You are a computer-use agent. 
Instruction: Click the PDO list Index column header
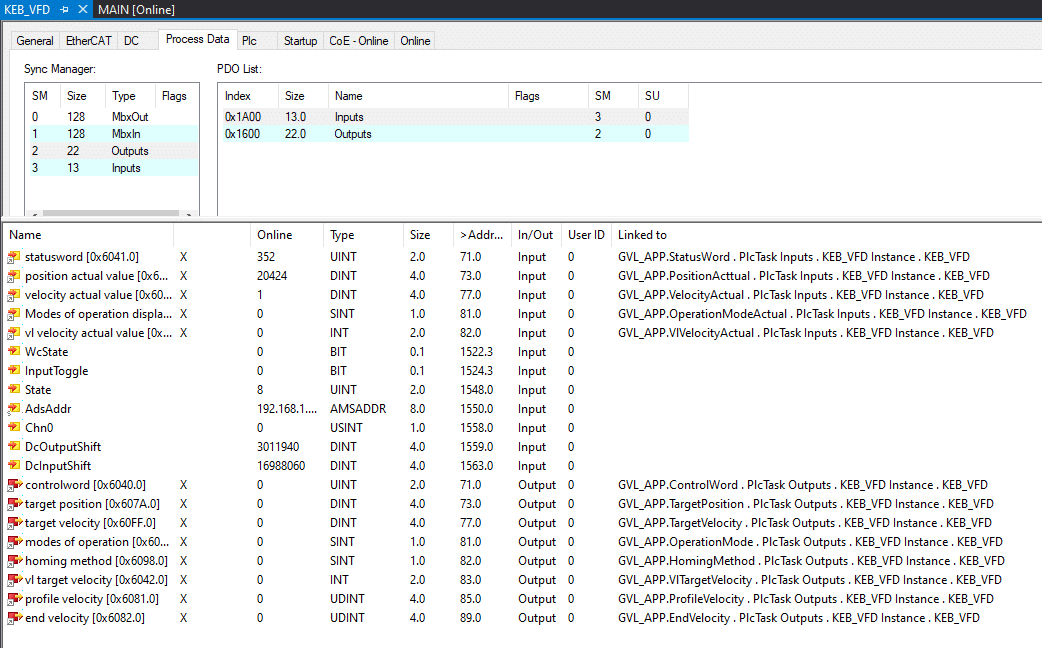coord(248,96)
